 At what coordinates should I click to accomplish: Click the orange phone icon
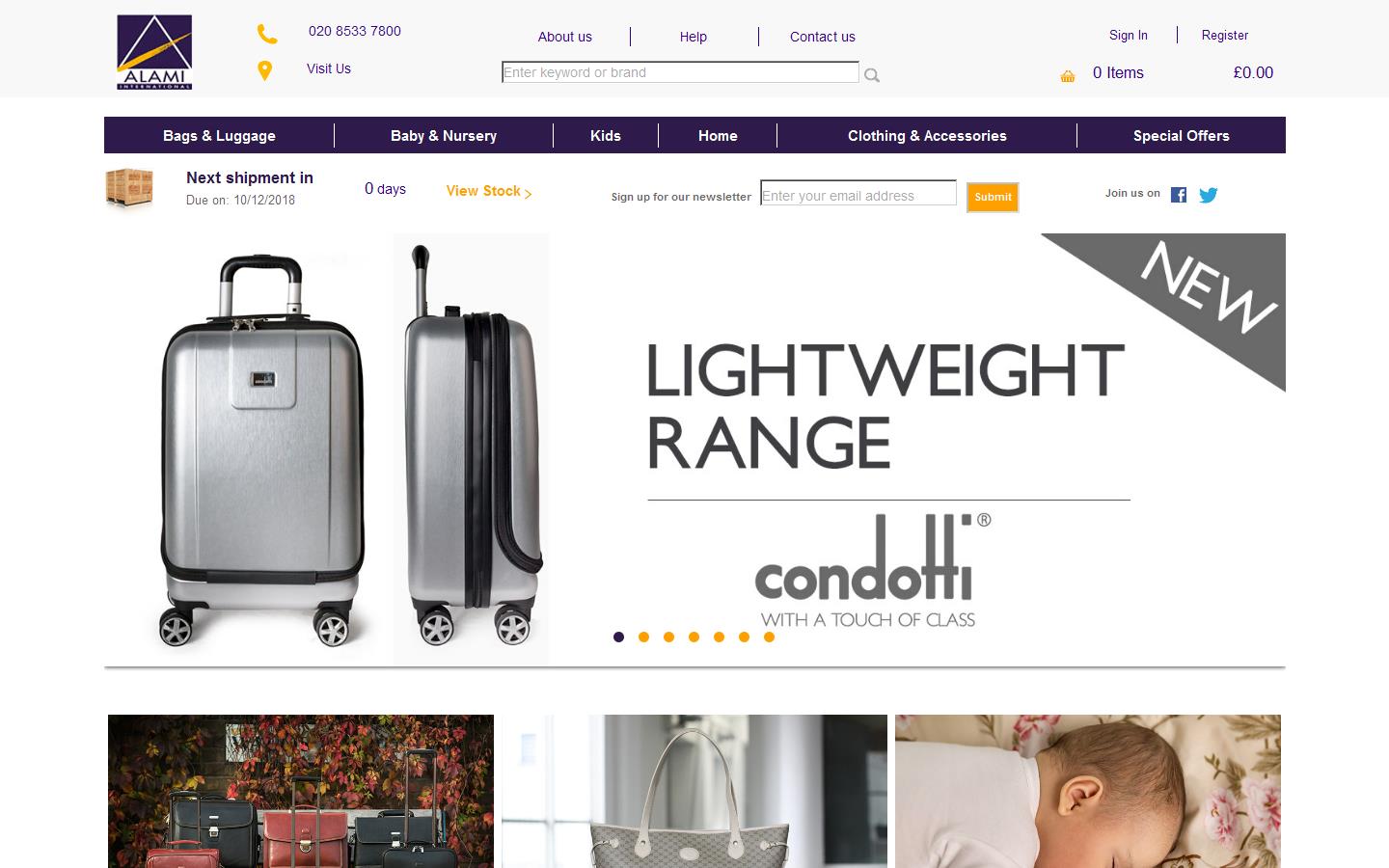point(267,34)
